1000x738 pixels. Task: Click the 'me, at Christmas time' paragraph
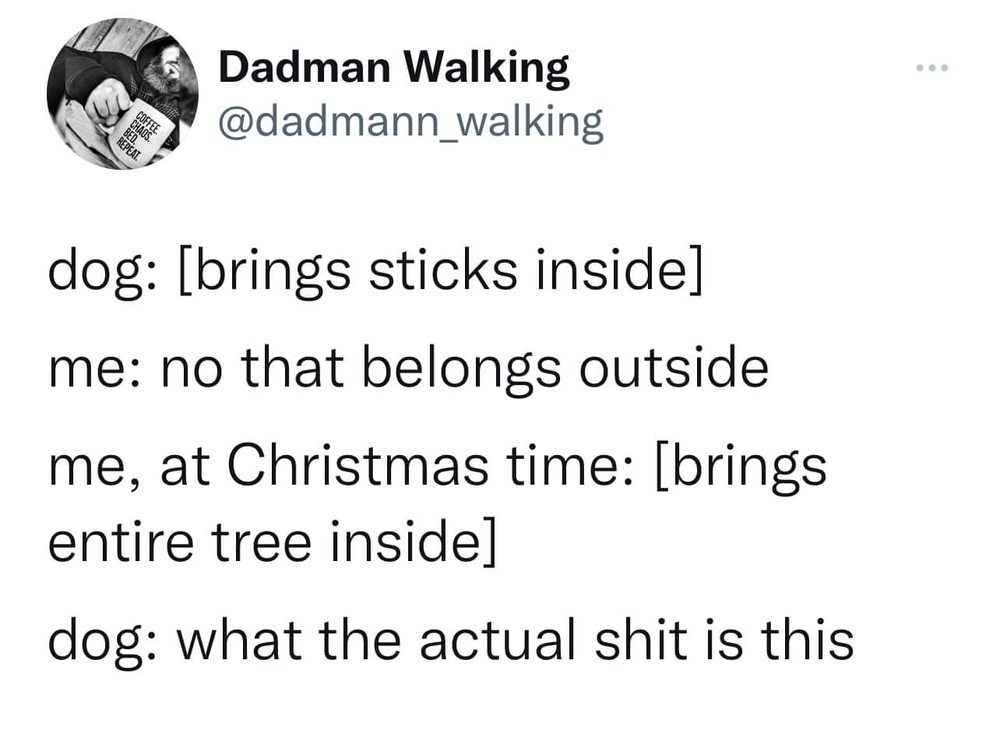click(440, 500)
